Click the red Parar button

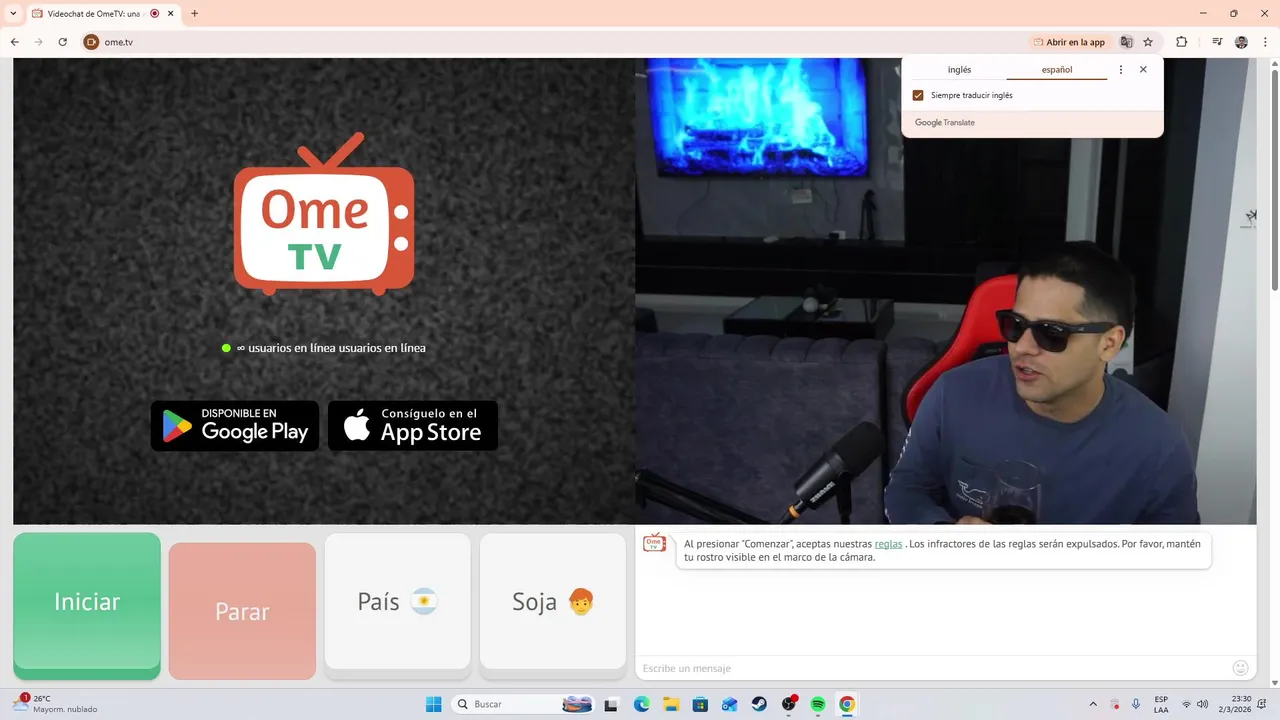coord(242,611)
